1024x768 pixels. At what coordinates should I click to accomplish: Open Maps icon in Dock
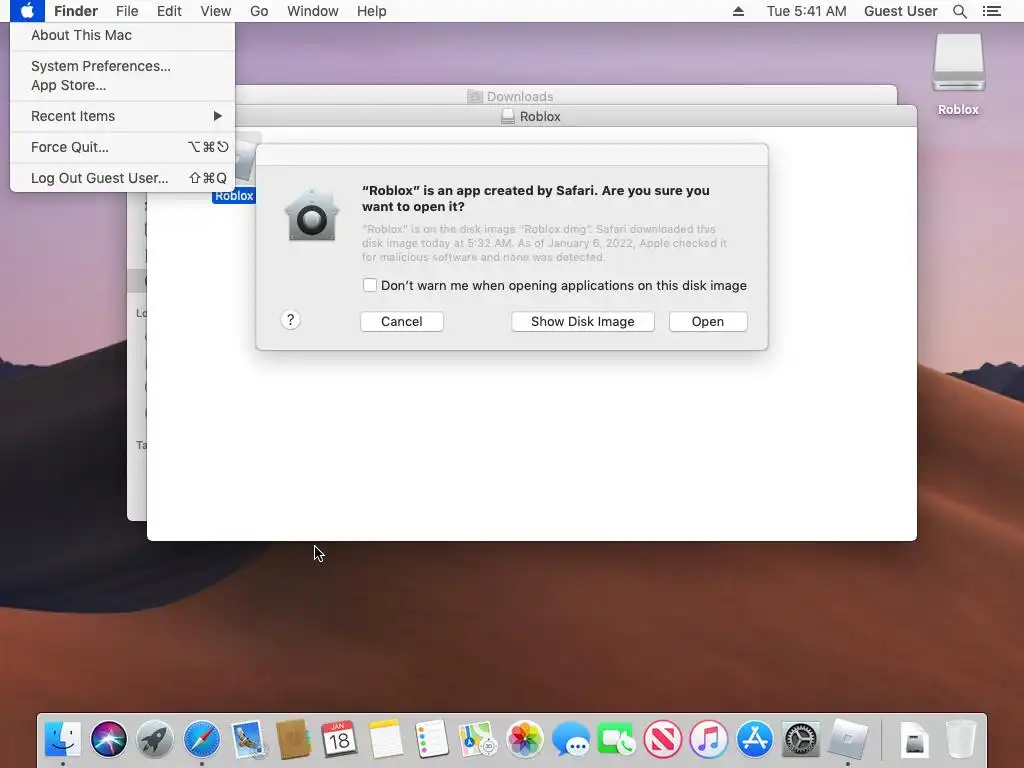coord(477,739)
